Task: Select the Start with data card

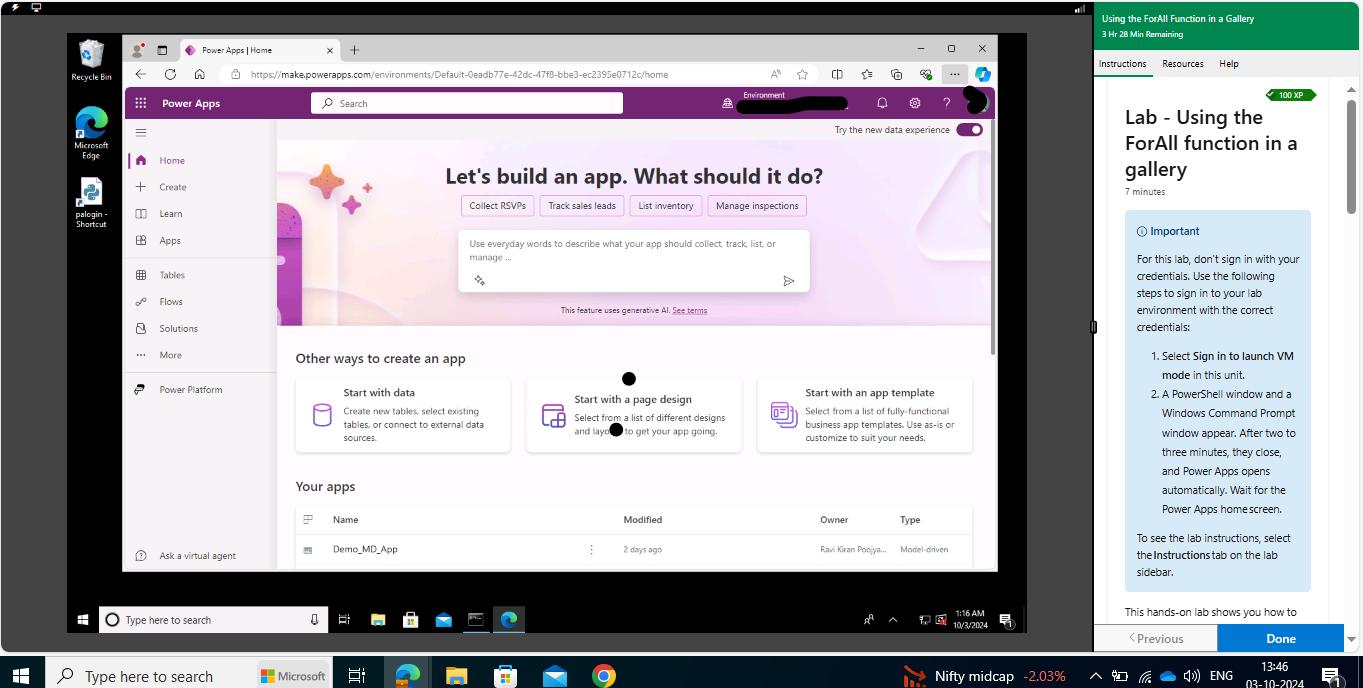Action: point(403,415)
